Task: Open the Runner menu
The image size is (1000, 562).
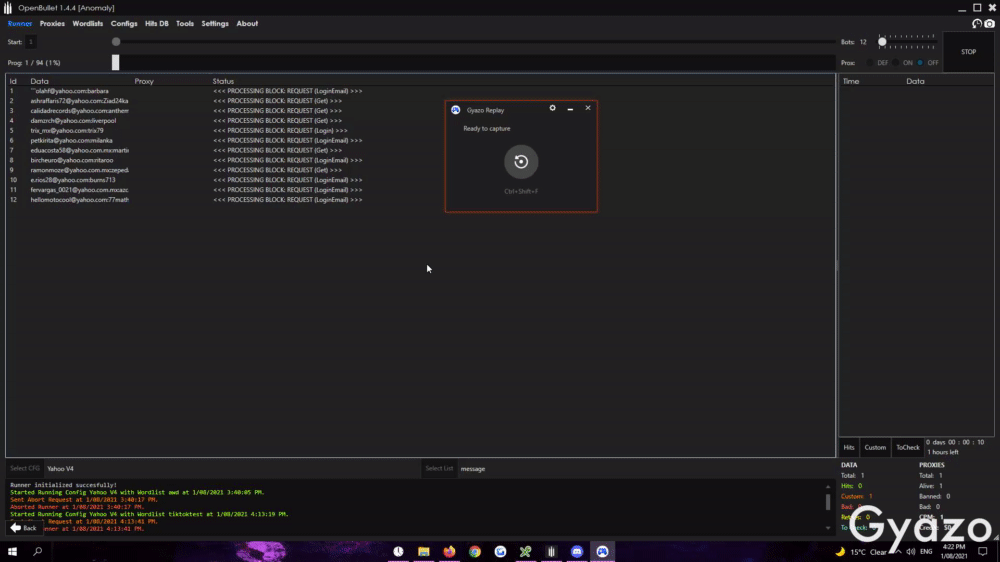Action: click(20, 24)
